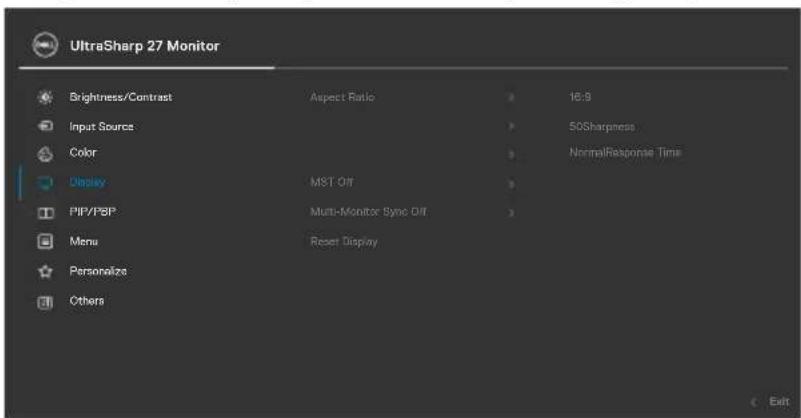801x418 pixels.
Task: Click the 16:9 aspect ratio value
Action: 580,97
